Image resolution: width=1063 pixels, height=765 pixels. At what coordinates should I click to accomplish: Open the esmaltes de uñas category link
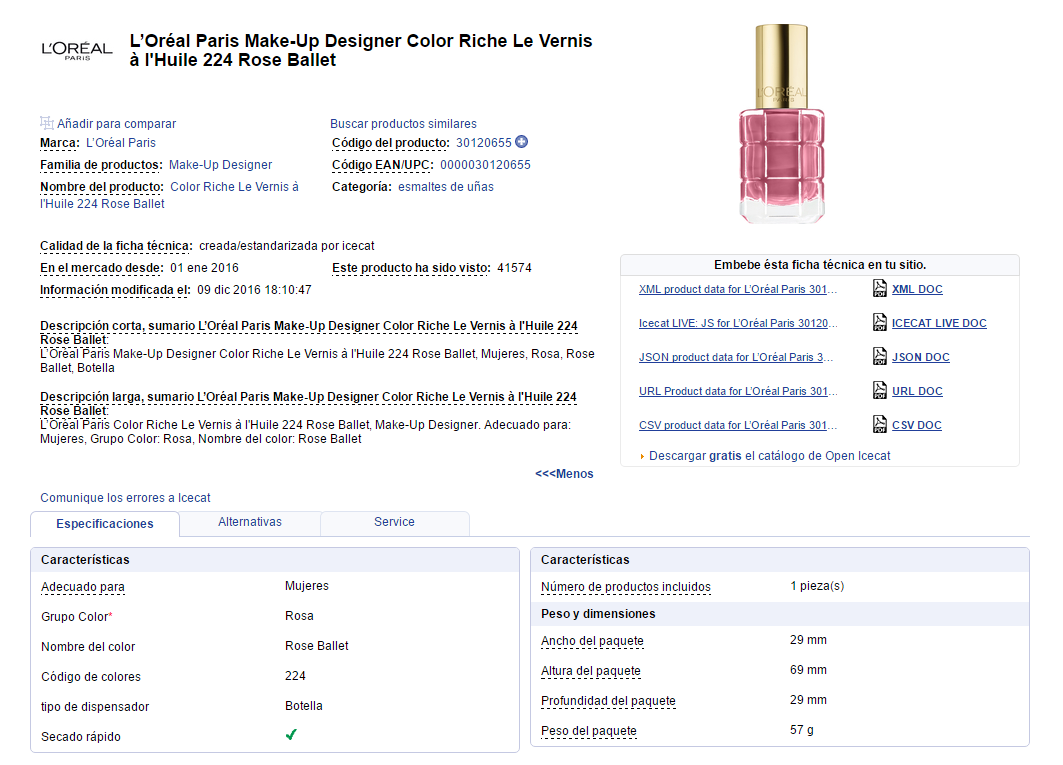pyautogui.click(x=445, y=187)
